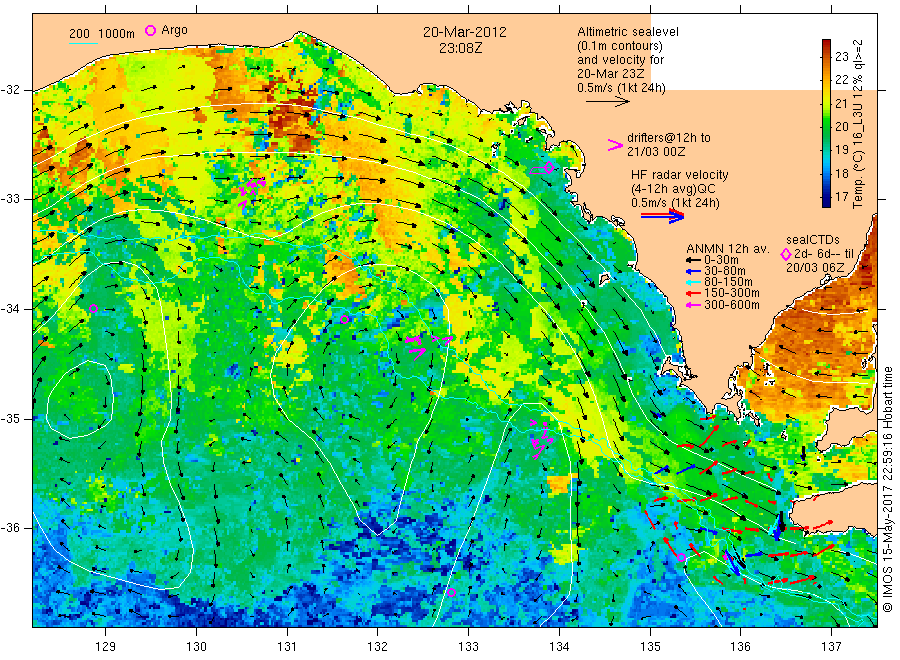This screenshot has width=900, height=660.
Task: Click the black altimetric velocity scale arrow
Action: pyautogui.click(x=607, y=102)
